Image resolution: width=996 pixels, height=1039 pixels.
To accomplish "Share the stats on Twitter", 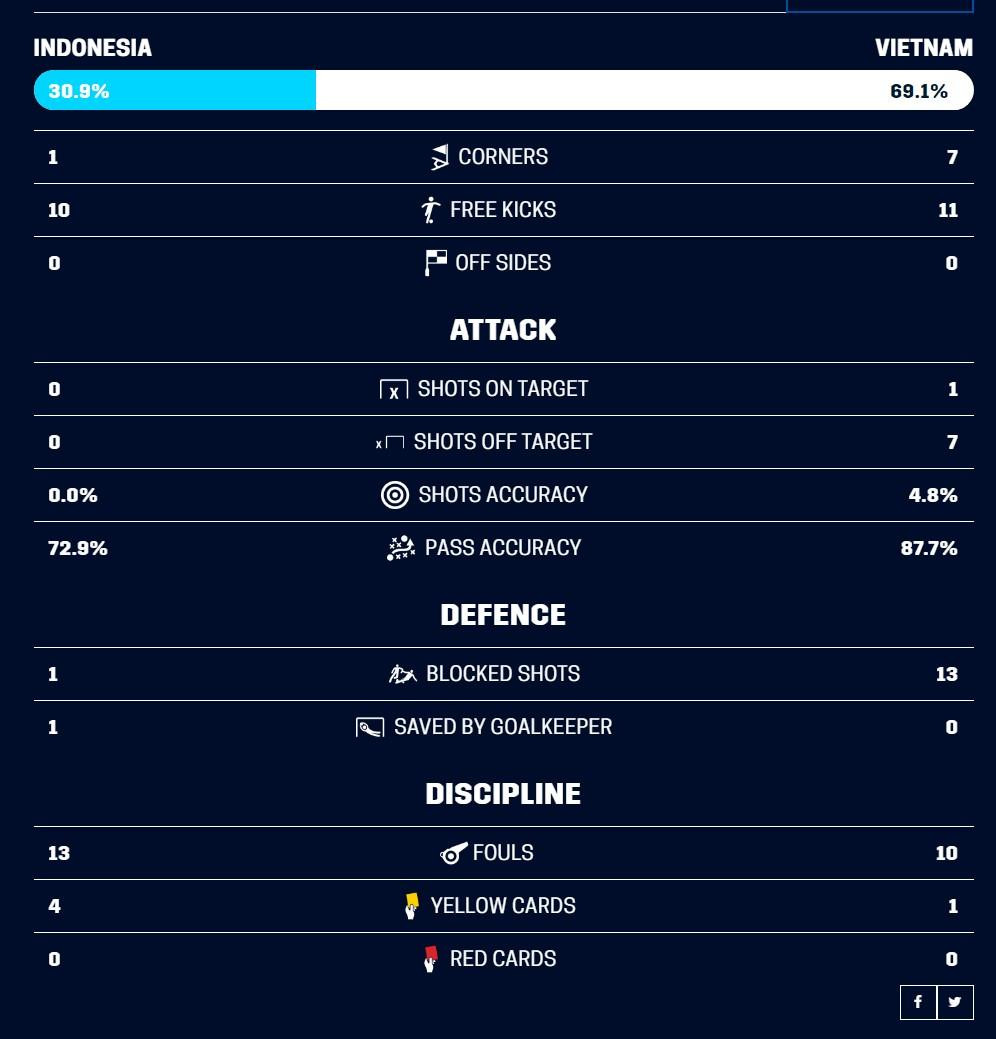I will click(x=955, y=1002).
